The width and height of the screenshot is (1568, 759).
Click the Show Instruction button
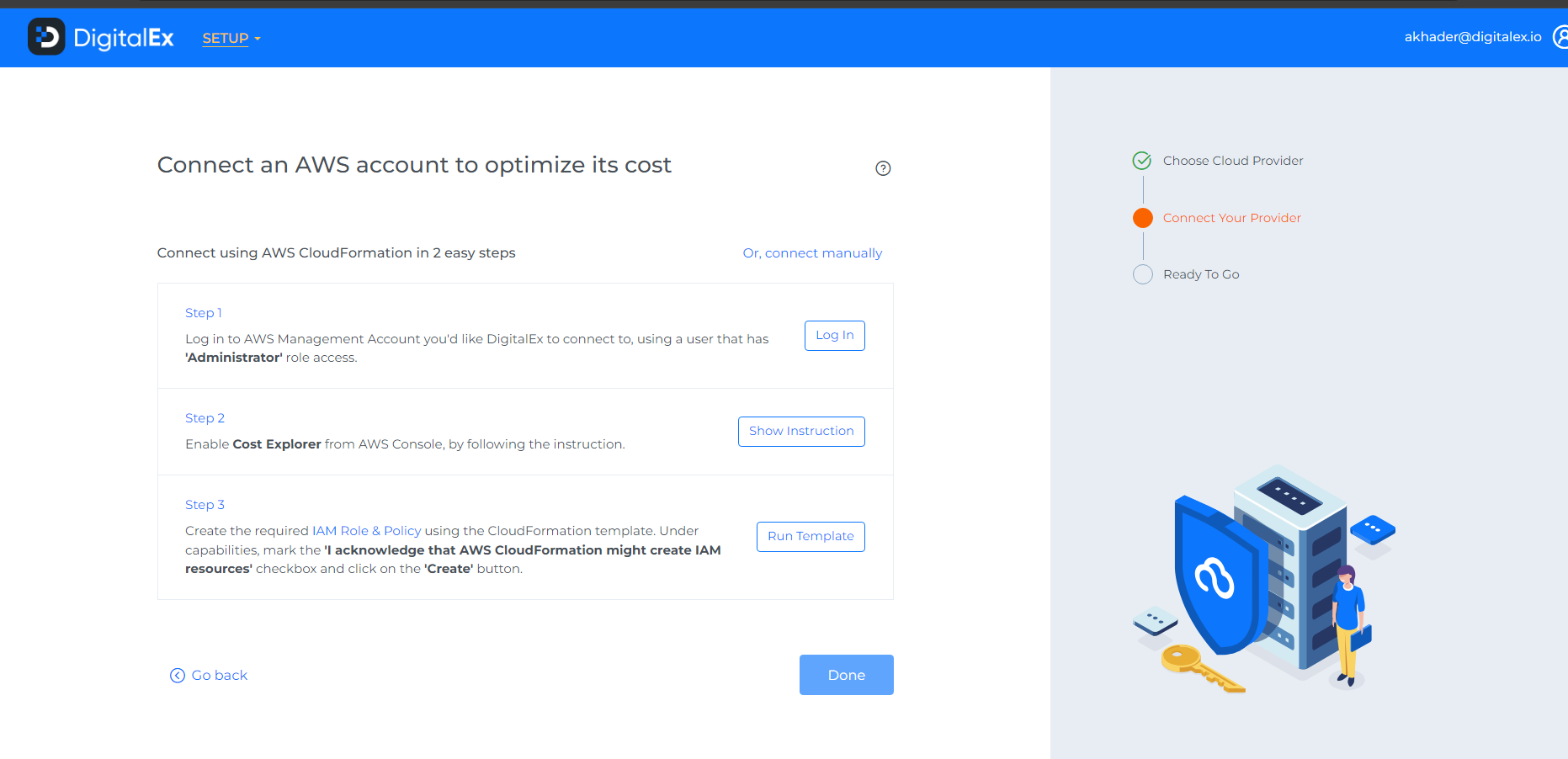[801, 432]
